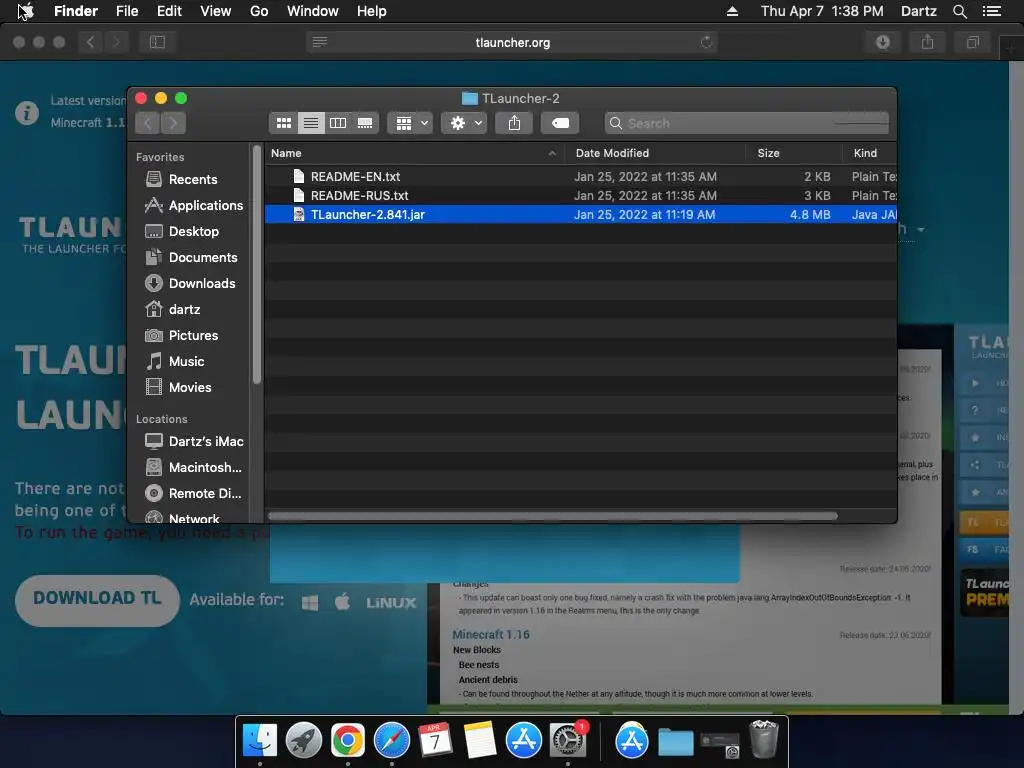Click the Finder Search field

tap(746, 123)
